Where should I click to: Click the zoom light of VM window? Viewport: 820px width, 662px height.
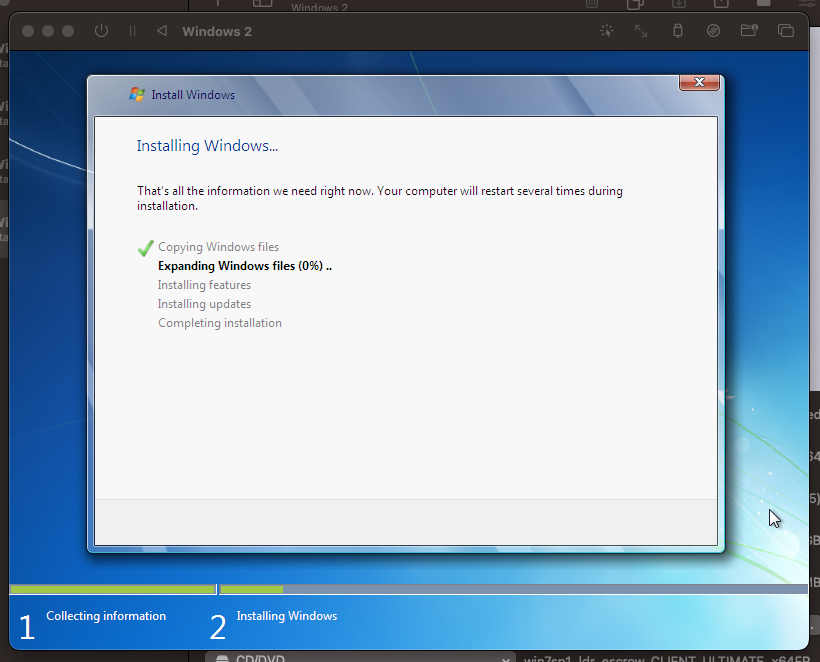[x=68, y=31]
